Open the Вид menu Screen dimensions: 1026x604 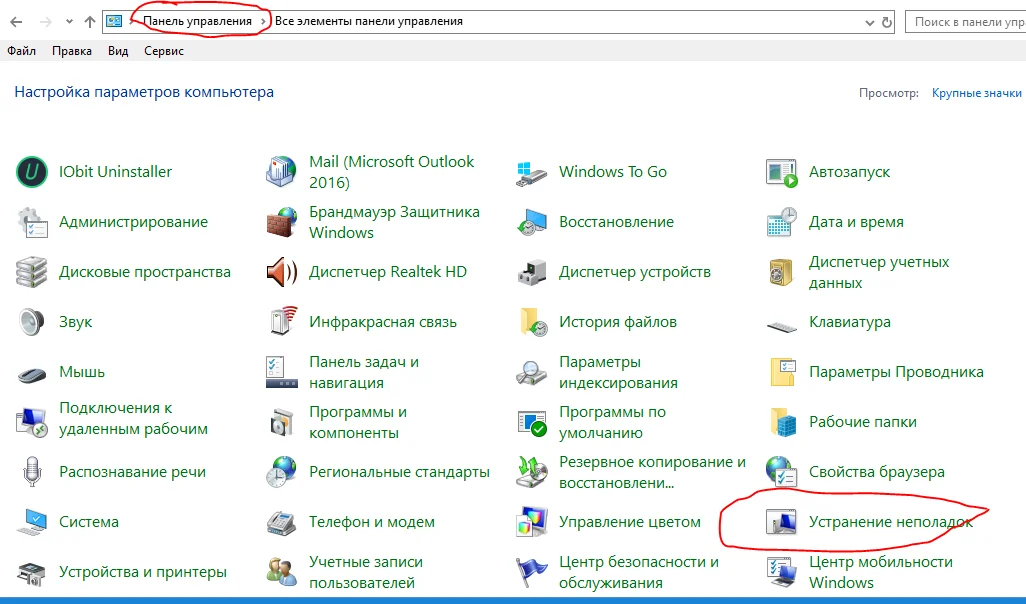(118, 51)
